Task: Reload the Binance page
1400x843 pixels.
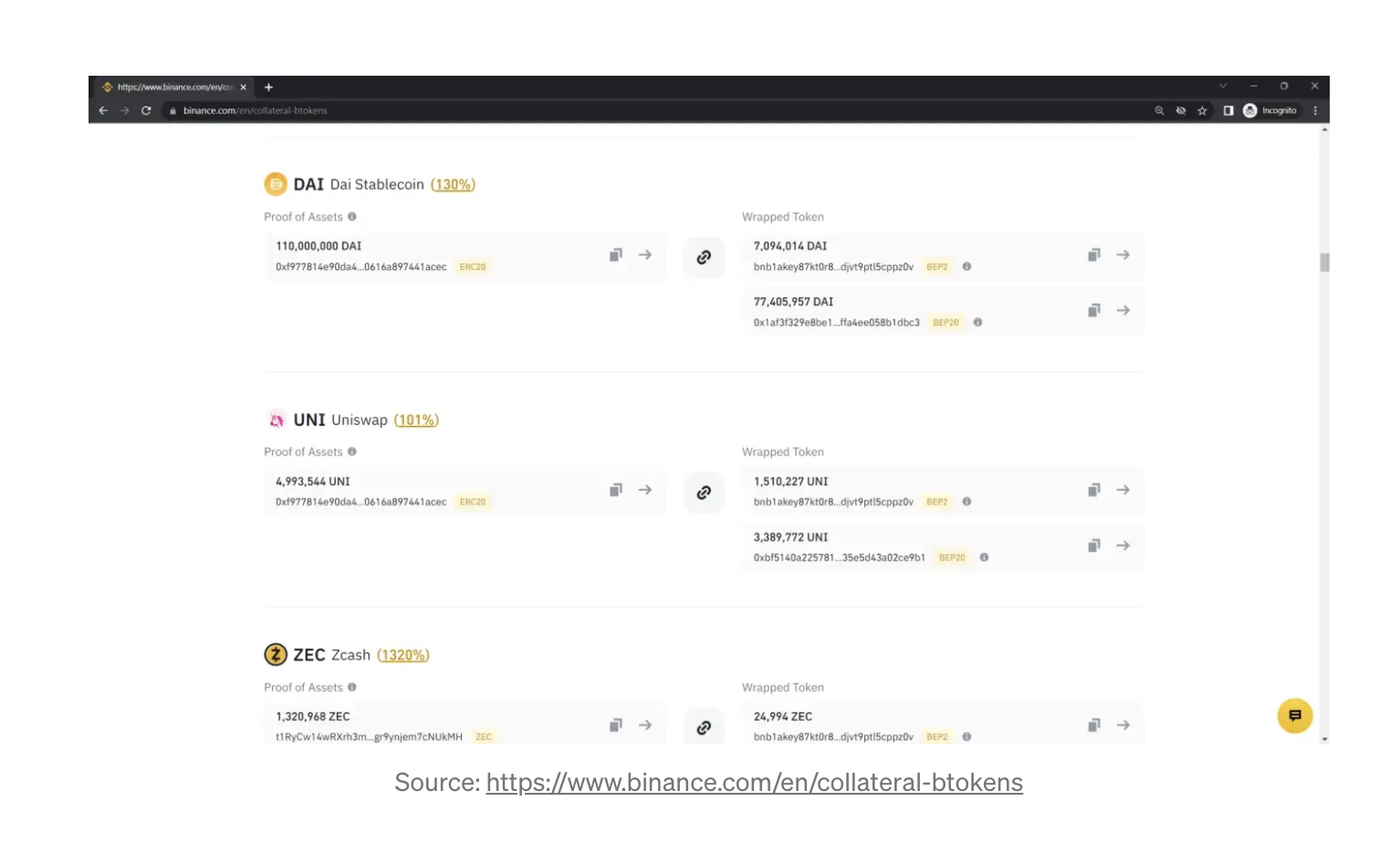Action: (x=146, y=111)
